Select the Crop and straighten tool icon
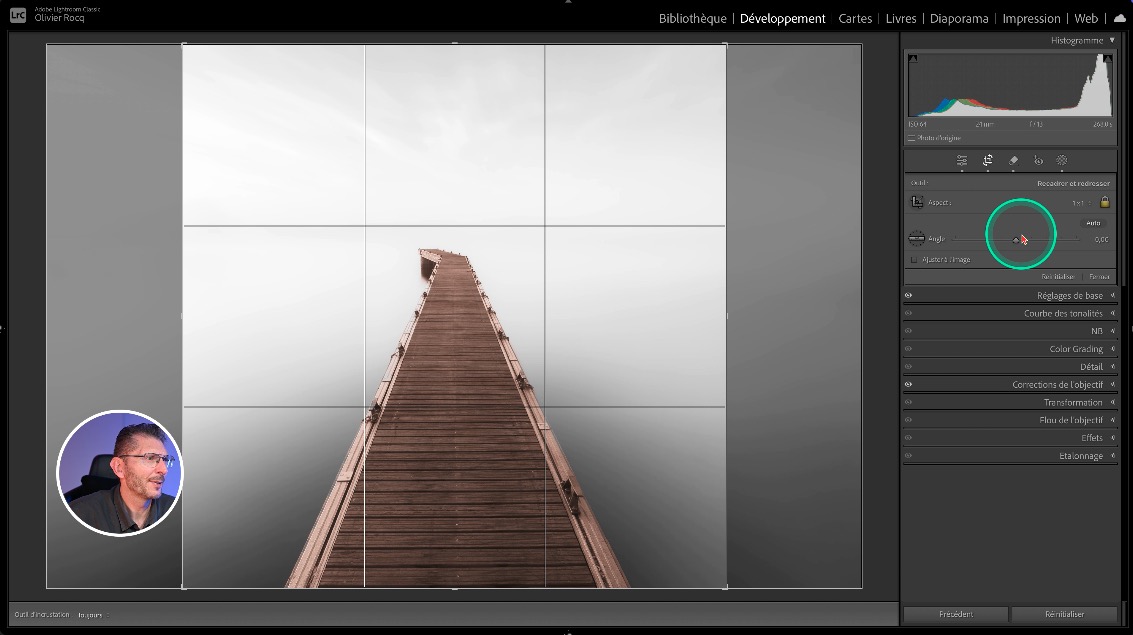This screenshot has width=1133, height=635. coord(987,160)
